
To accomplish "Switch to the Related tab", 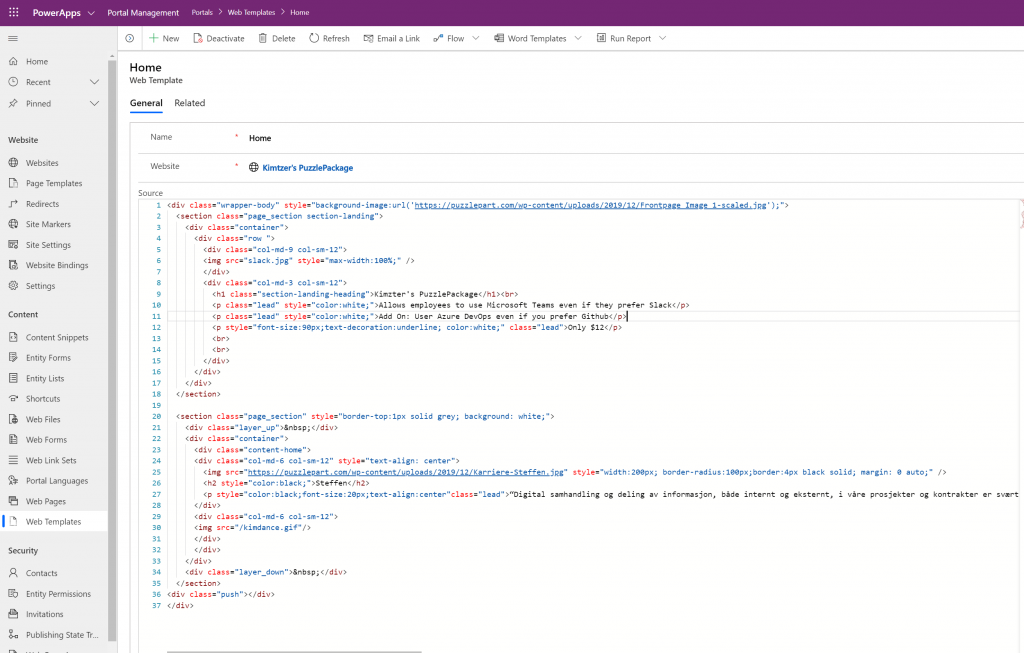I will [189, 103].
